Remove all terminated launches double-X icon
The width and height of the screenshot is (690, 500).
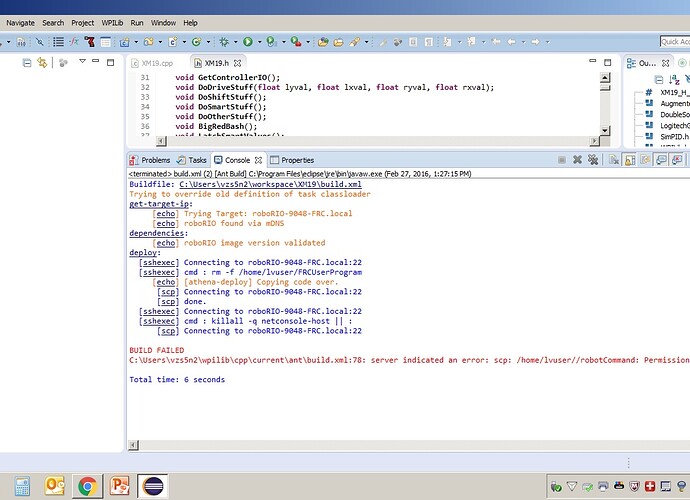point(593,160)
